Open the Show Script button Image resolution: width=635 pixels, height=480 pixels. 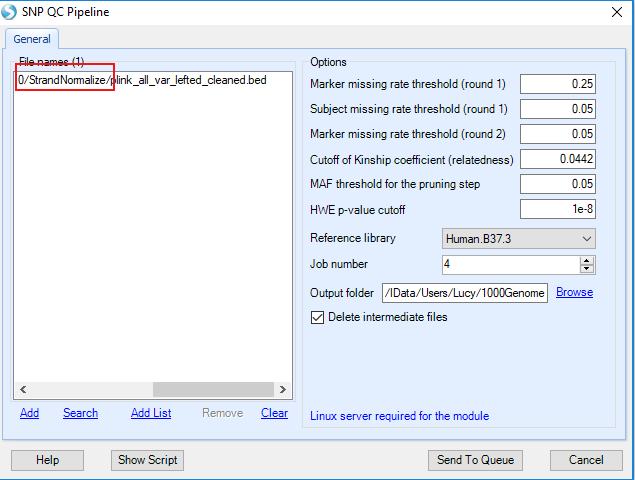[x=147, y=460]
